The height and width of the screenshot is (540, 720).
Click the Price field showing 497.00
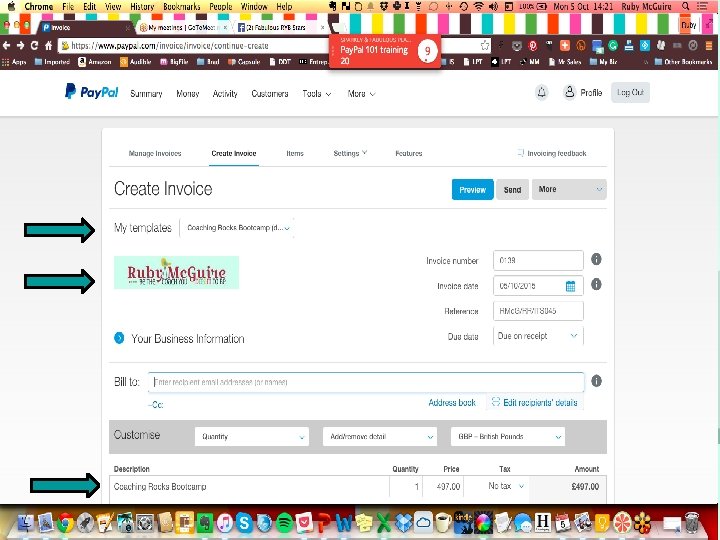point(443,486)
